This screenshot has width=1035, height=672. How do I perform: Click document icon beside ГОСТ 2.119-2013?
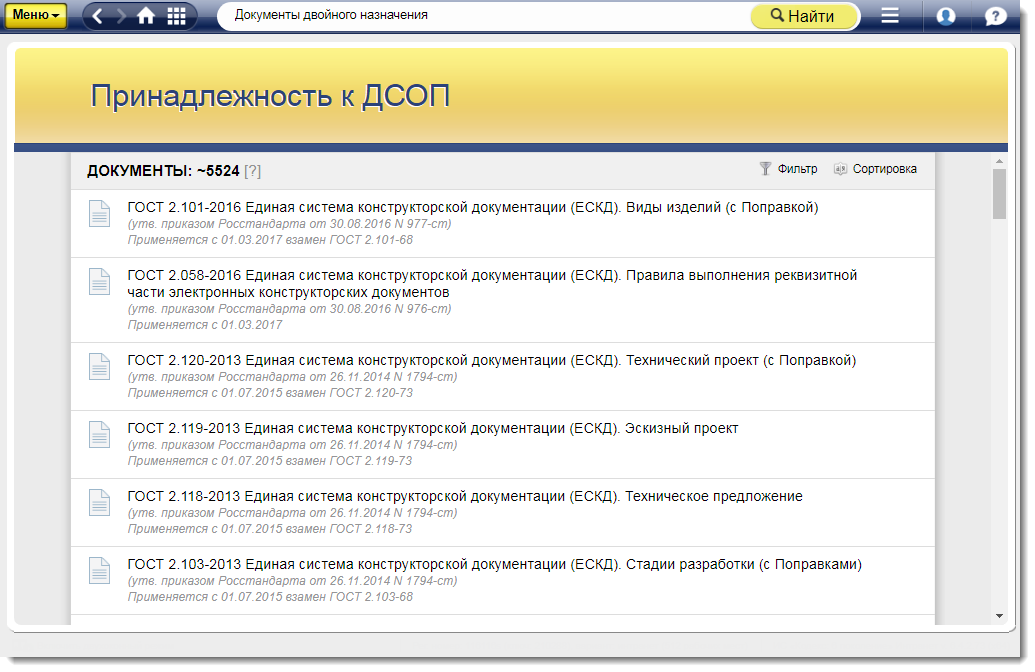[100, 434]
